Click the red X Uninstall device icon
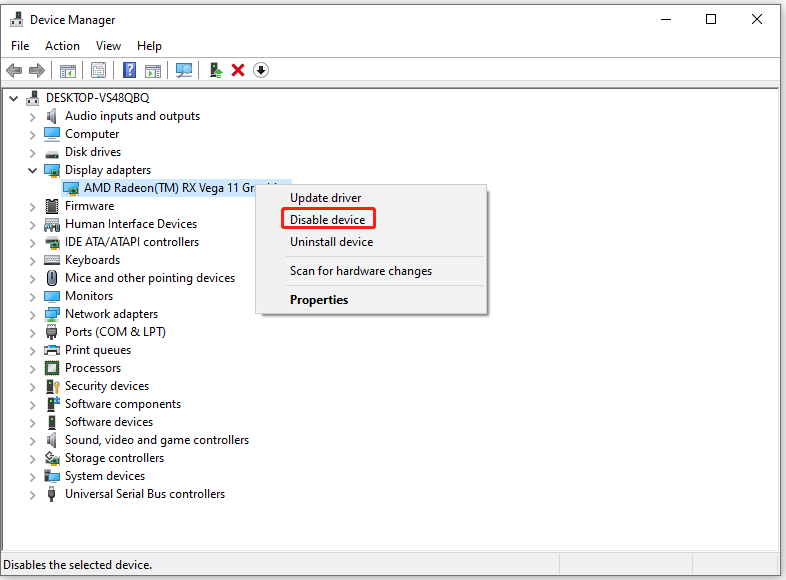The image size is (786, 580). (x=238, y=70)
